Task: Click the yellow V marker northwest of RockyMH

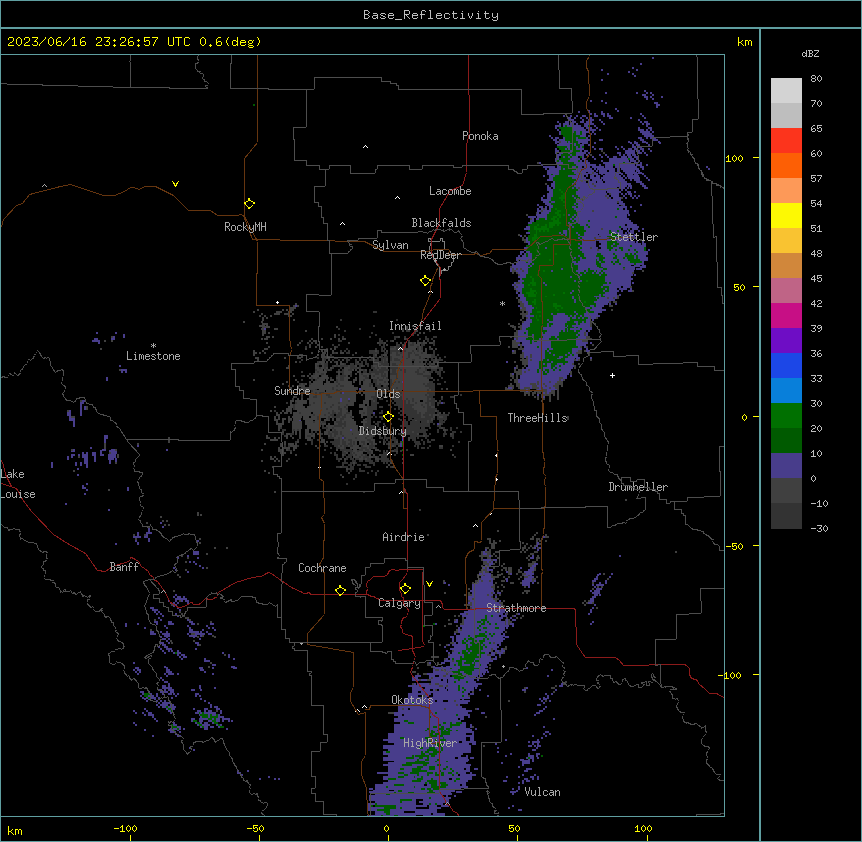Action: [x=175, y=184]
